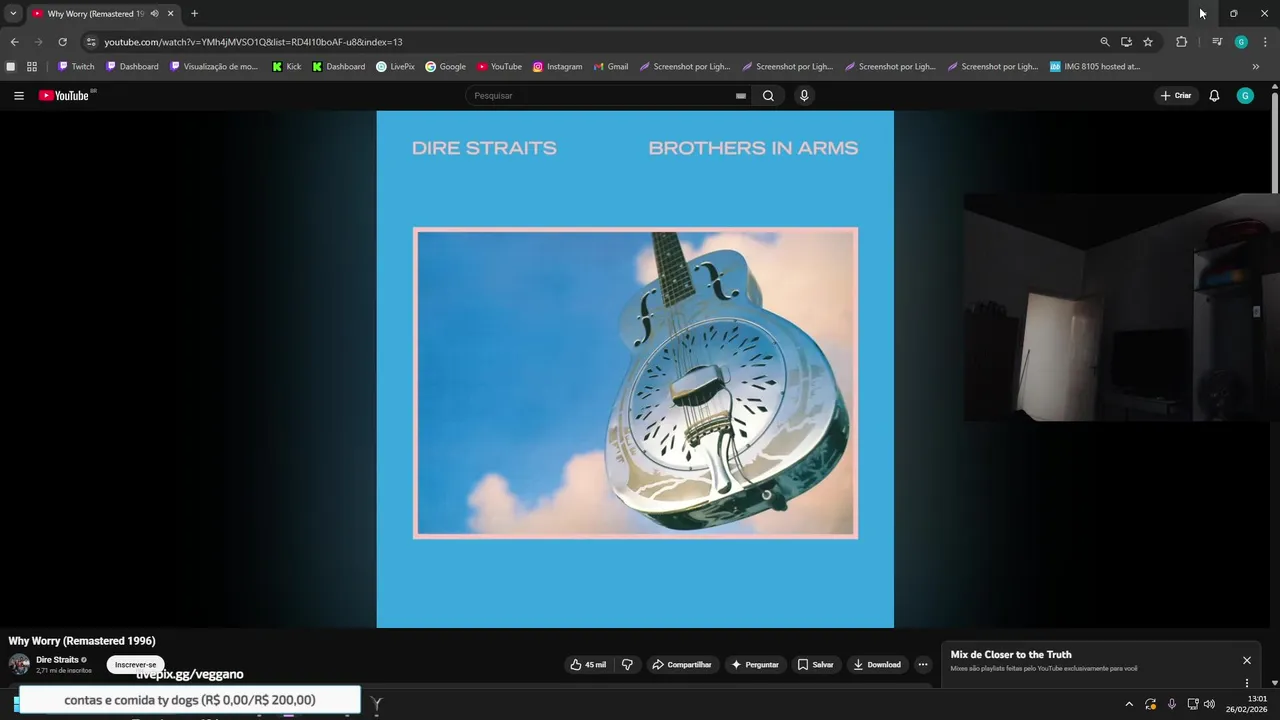Viewport: 1280px width, 720px height.
Task: Open the Visualização de mo... bookmark
Action: point(214,67)
